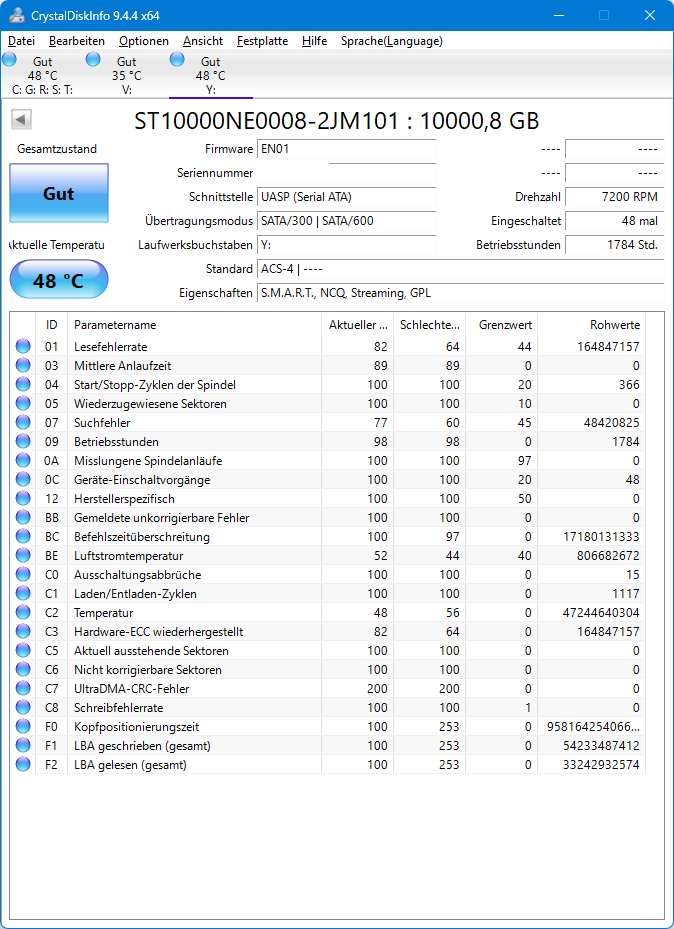Click status orb for Lesefehlerrate row
Image resolution: width=674 pixels, height=929 pixels.
click(x=23, y=347)
